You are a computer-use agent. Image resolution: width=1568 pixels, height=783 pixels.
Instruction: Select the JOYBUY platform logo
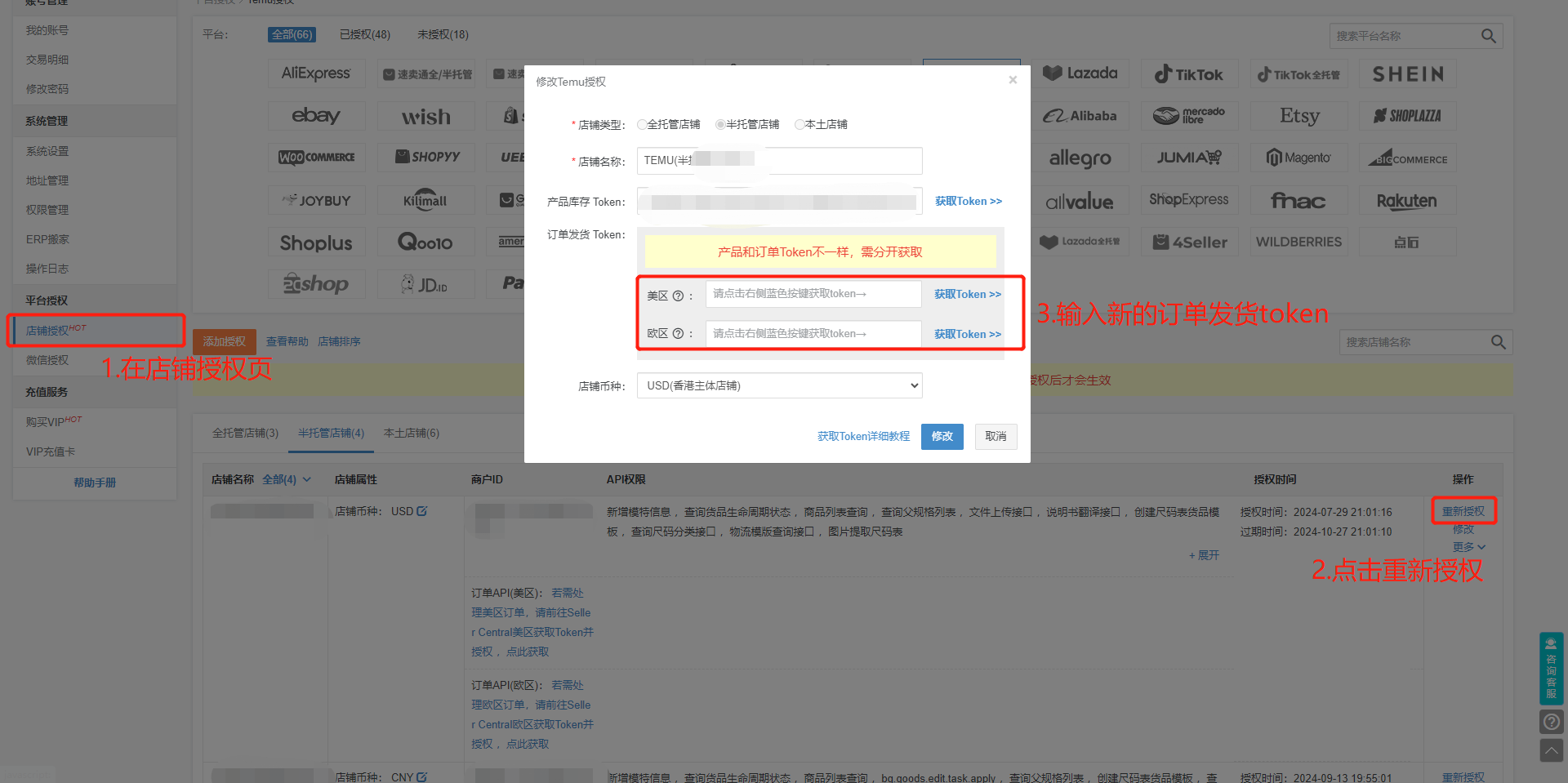coord(316,200)
